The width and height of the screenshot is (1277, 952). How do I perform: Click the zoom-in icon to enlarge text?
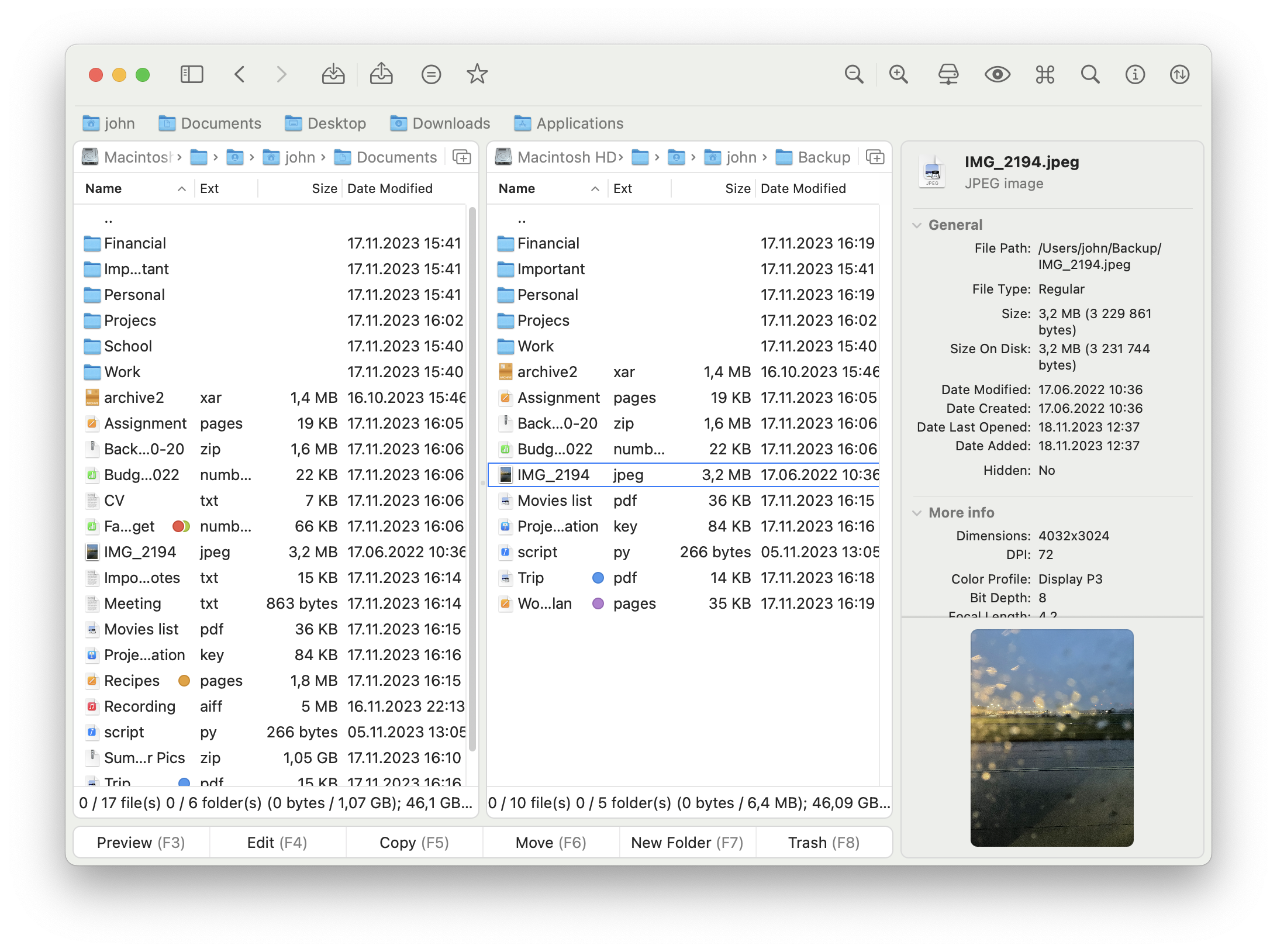tap(898, 74)
